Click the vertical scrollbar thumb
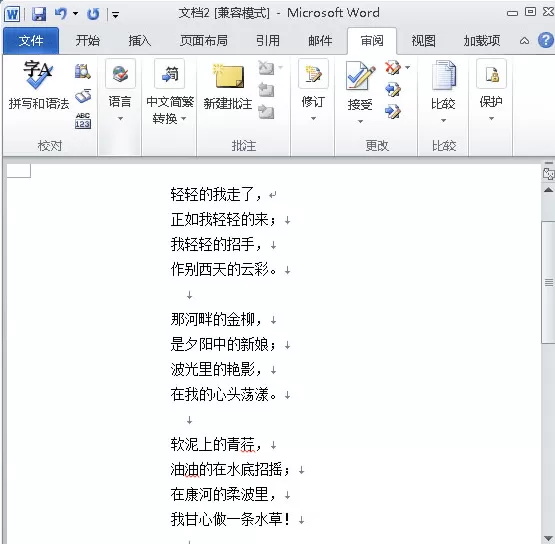The height and width of the screenshot is (544, 555). [x=548, y=282]
